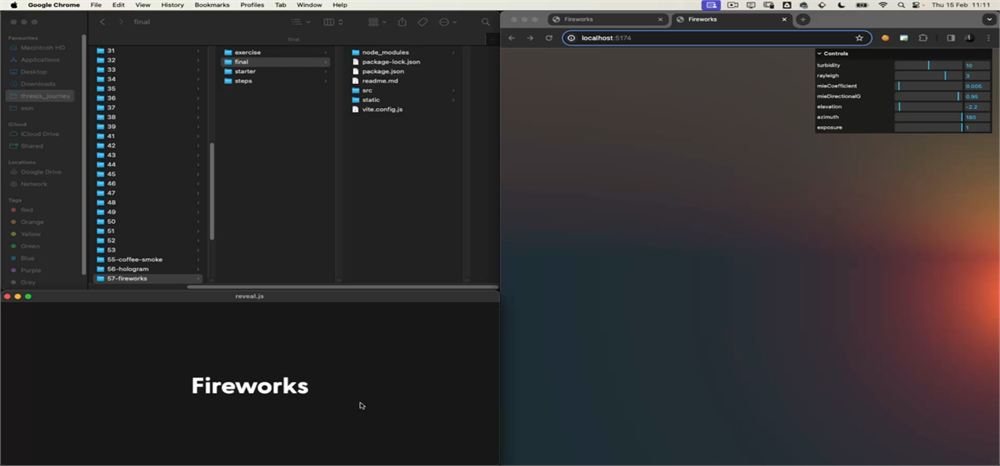Select the Red tag in sidebar
Screen dimensions: 1000x466
coord(27,210)
